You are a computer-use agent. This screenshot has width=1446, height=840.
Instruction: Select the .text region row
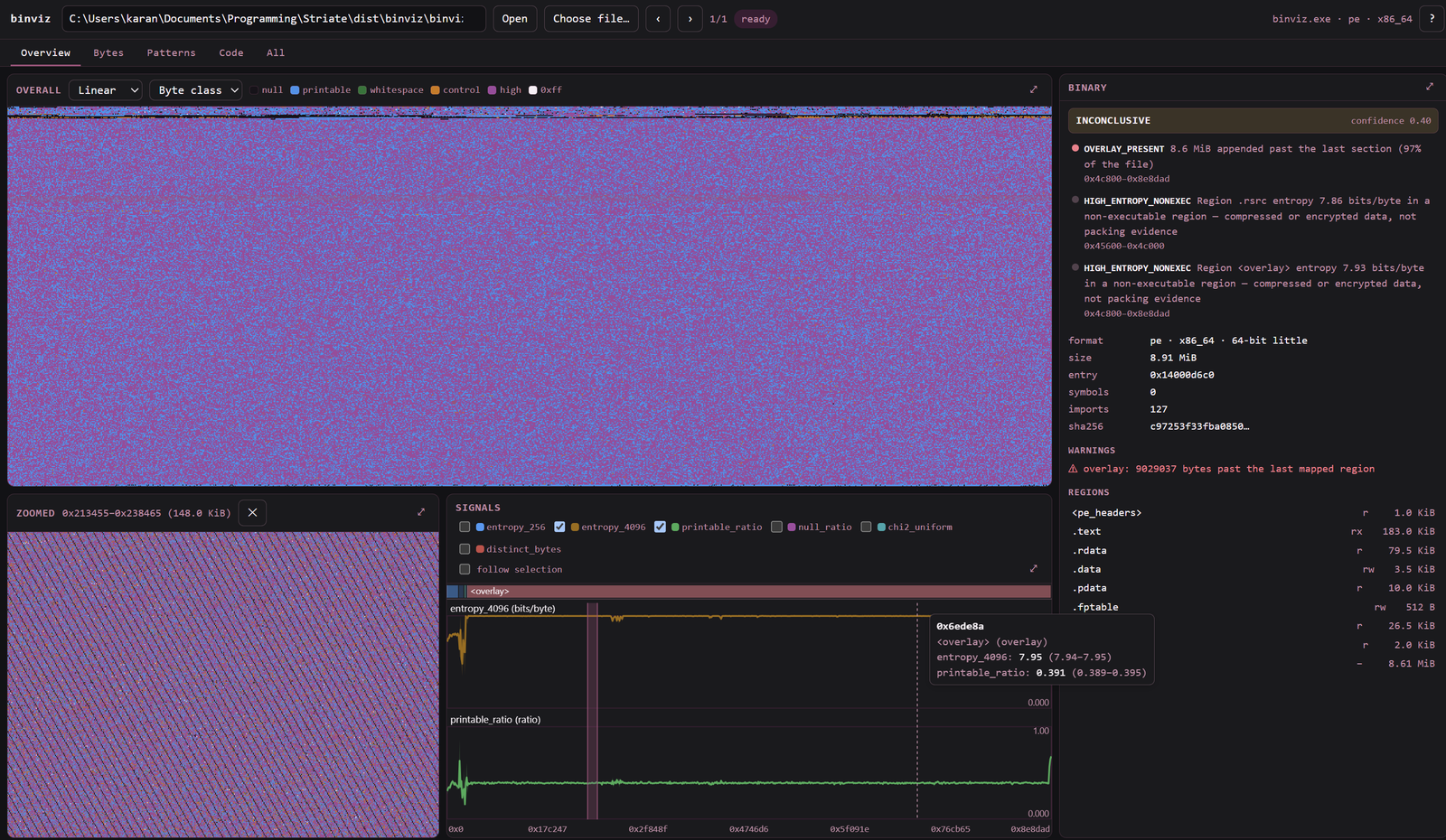click(1253, 531)
